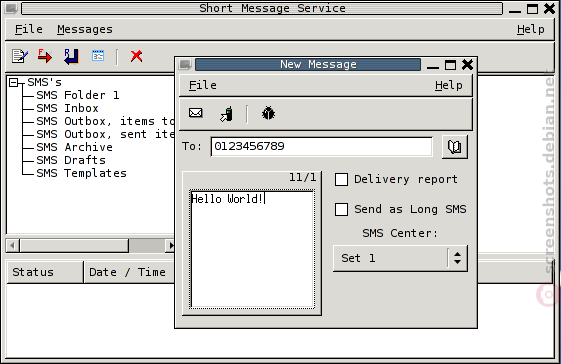Select SMS Drafts folder
The width and height of the screenshot is (561, 364).
pos(71,160)
